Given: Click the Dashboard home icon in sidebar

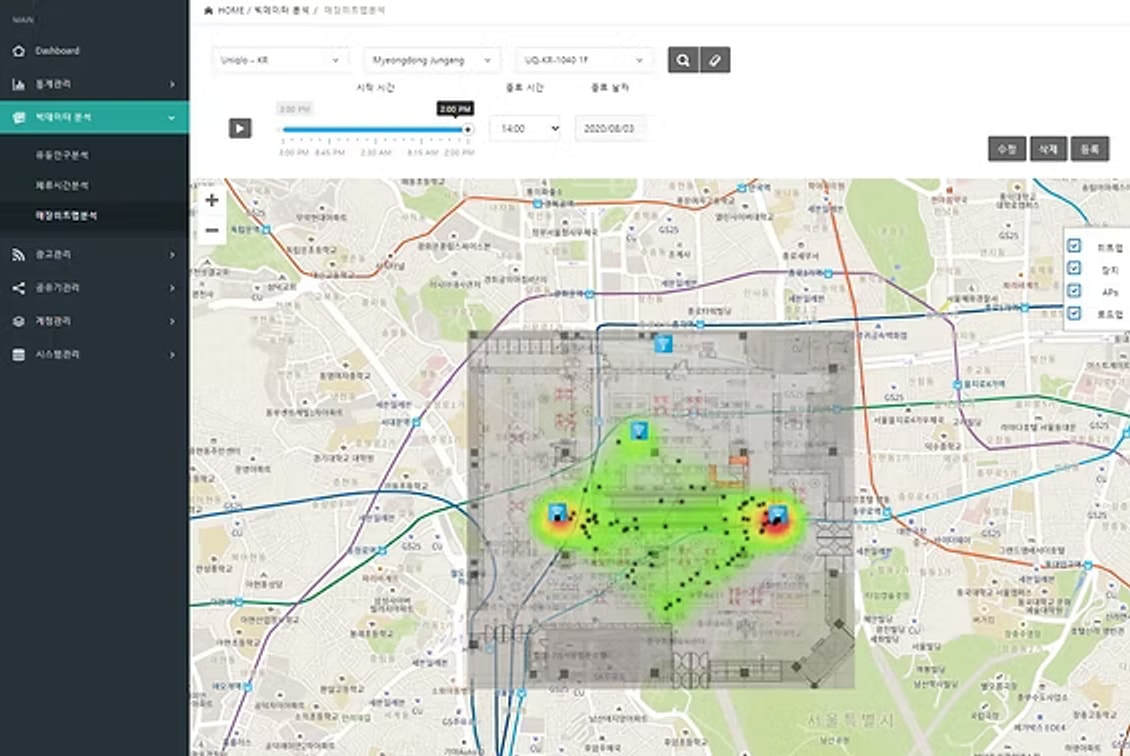Looking at the screenshot, I should tap(19, 51).
